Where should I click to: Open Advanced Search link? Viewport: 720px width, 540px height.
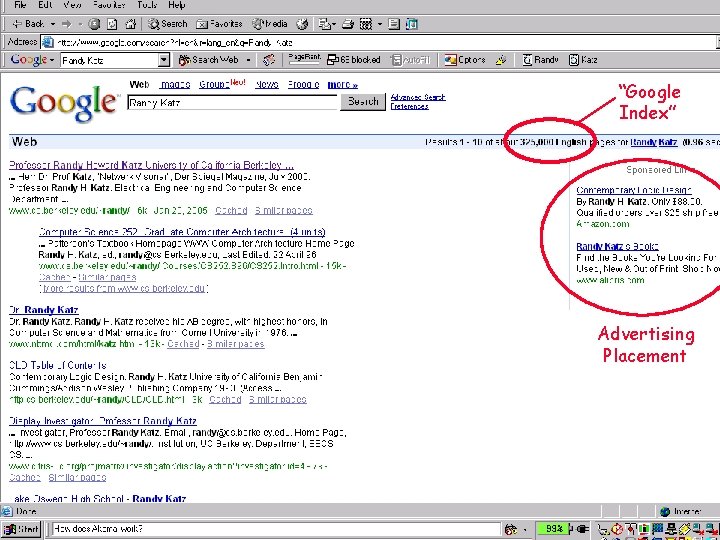coord(418,97)
